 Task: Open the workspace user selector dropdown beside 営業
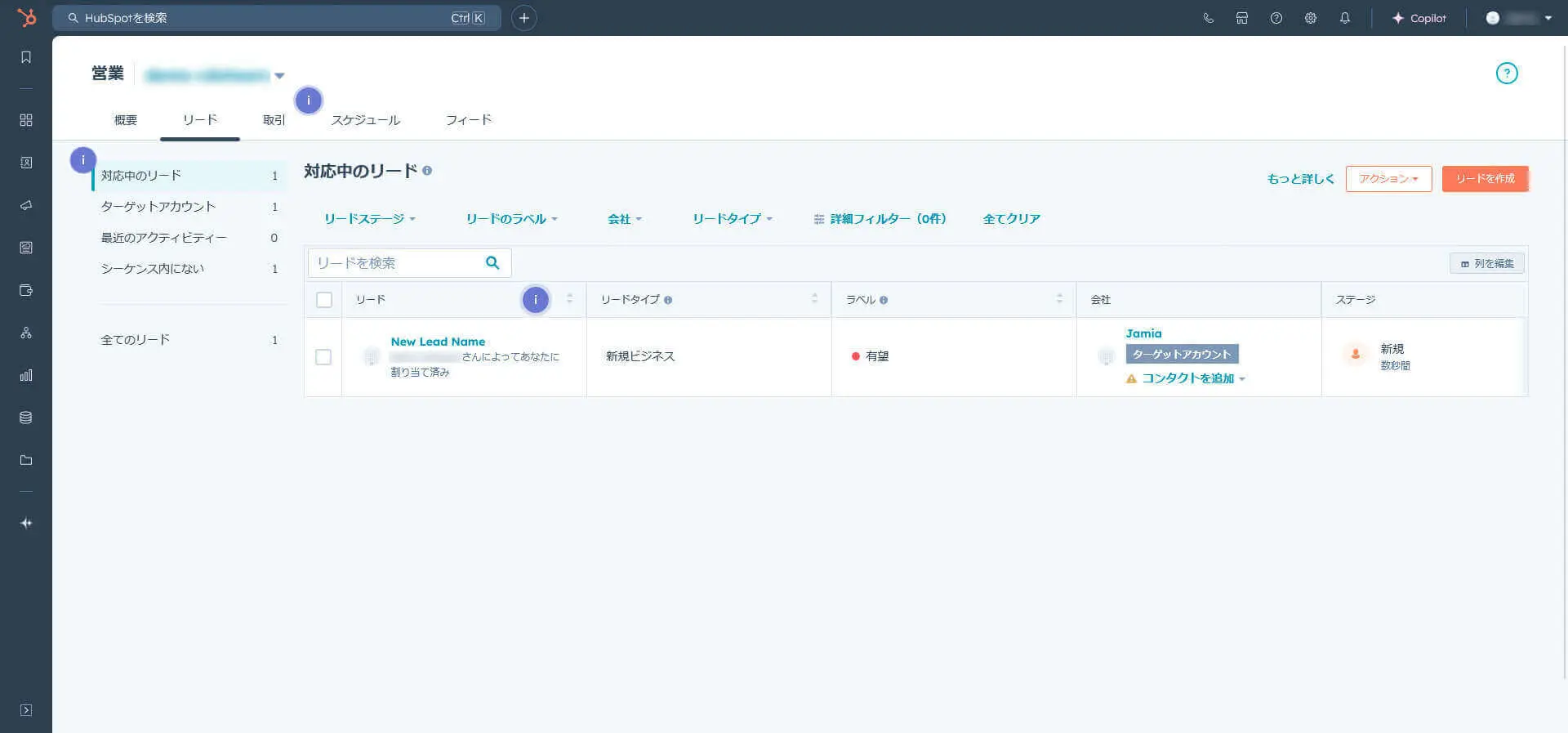tap(215, 75)
